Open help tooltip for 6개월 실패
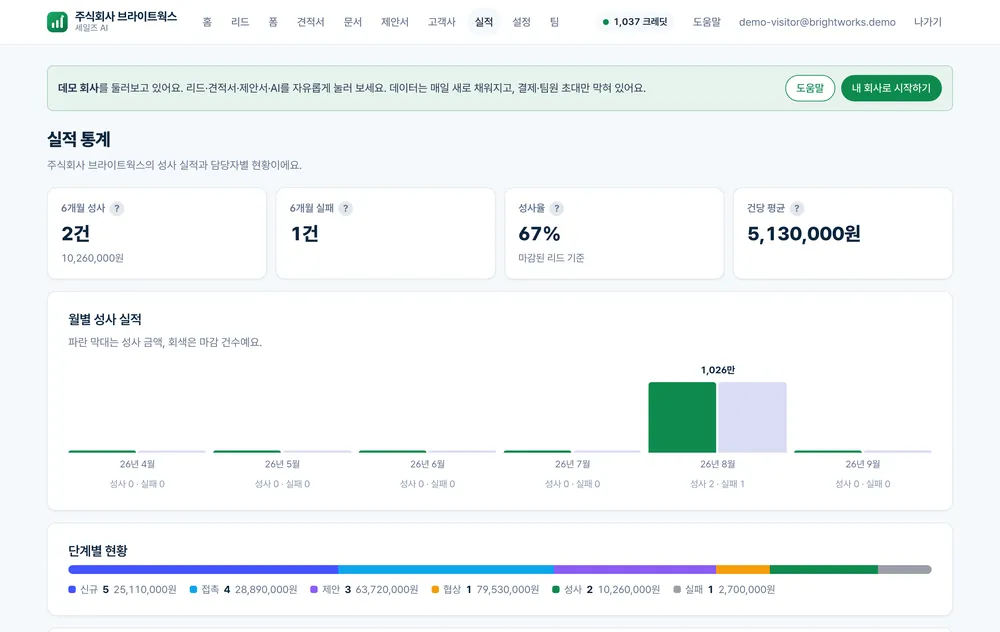Image resolution: width=1000 pixels, height=632 pixels. pyautogui.click(x=346, y=209)
